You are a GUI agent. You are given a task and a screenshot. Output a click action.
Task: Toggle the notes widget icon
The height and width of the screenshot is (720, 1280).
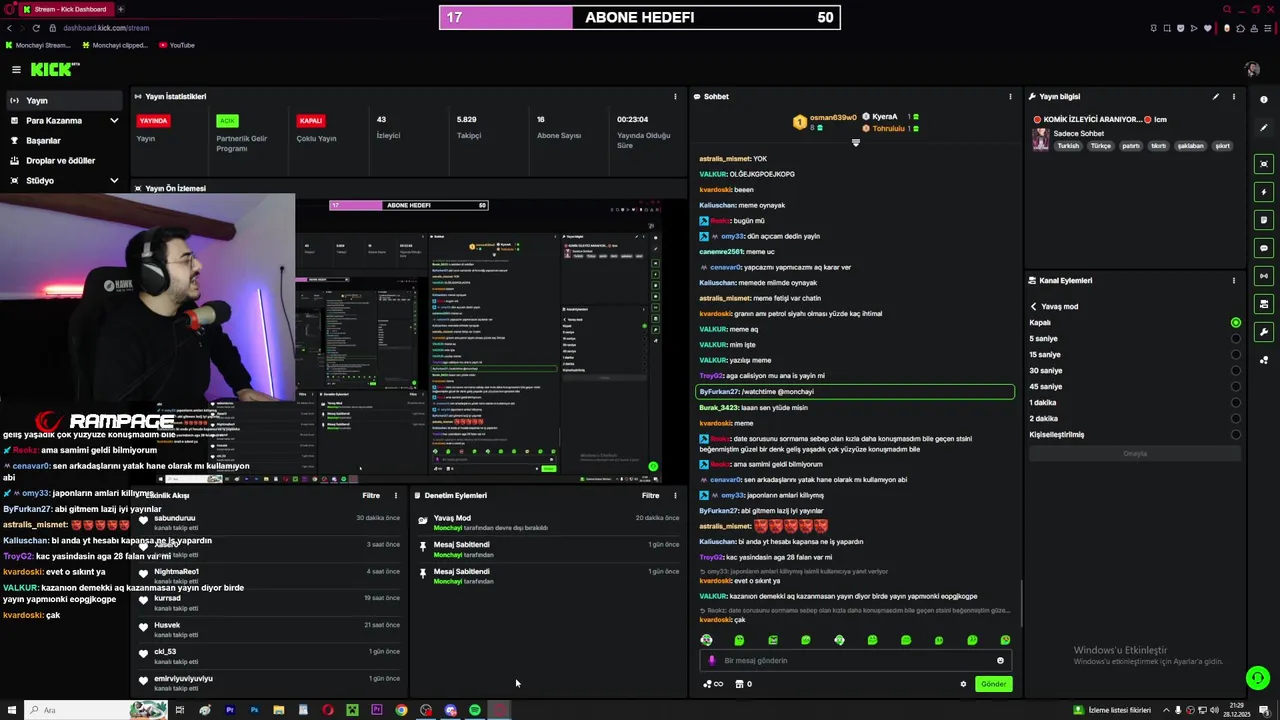coord(1264,220)
